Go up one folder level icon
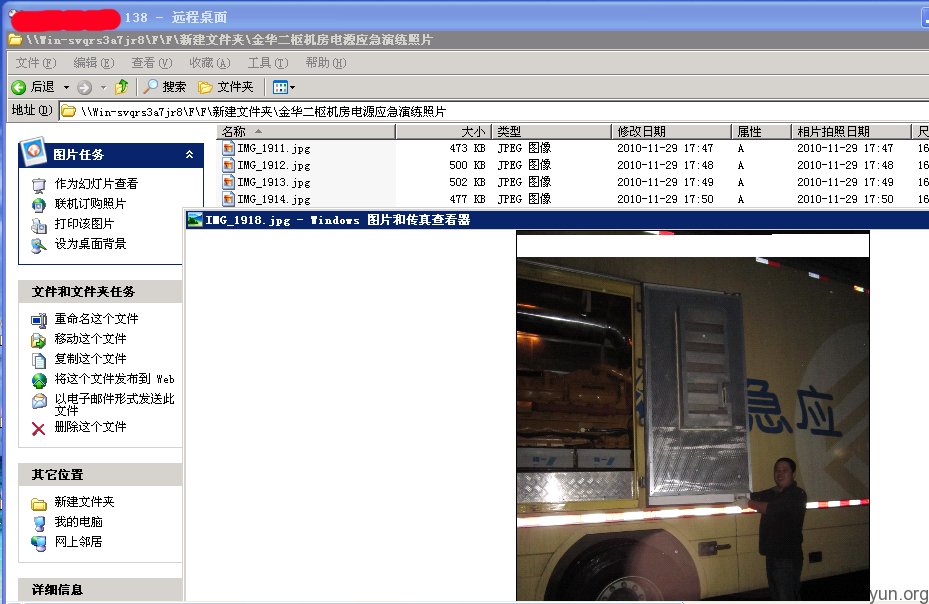 click(x=122, y=87)
